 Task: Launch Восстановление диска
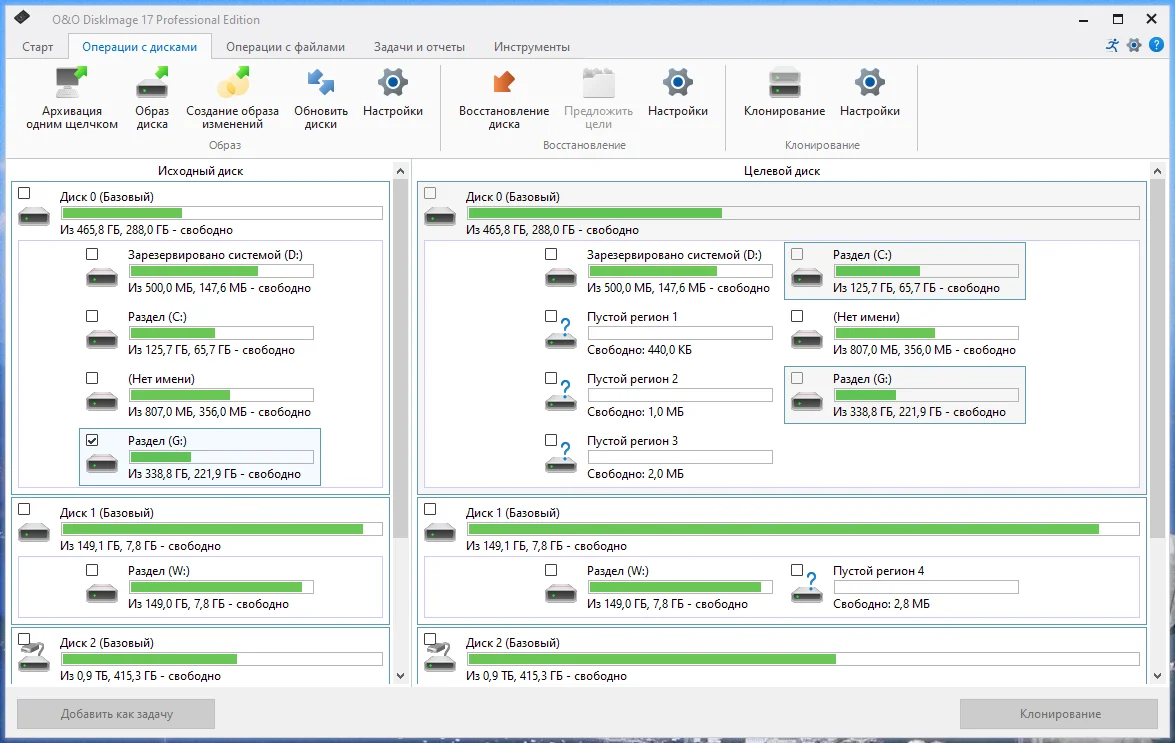(504, 82)
